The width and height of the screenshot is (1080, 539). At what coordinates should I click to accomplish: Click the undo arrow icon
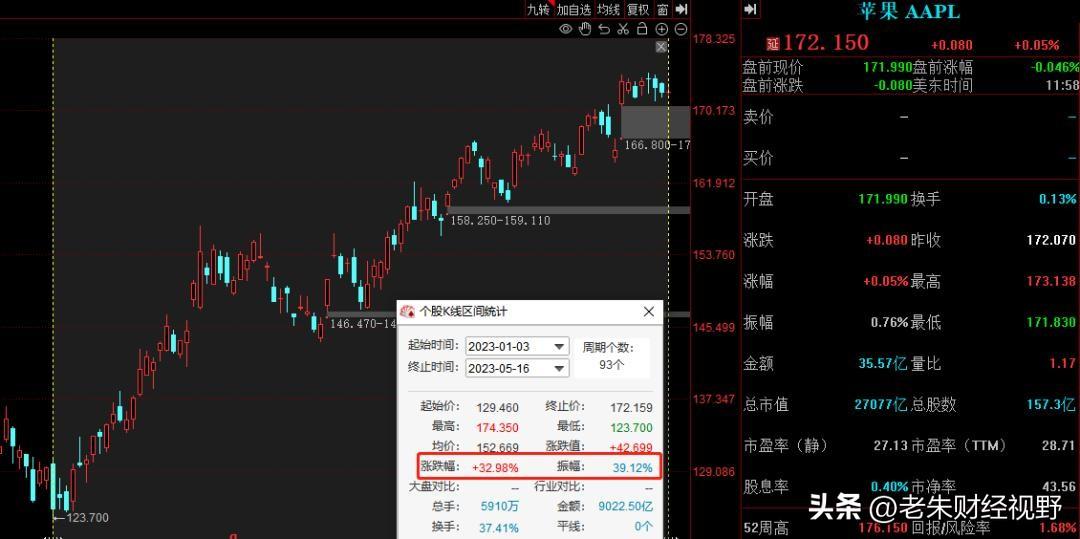pyautogui.click(x=604, y=29)
